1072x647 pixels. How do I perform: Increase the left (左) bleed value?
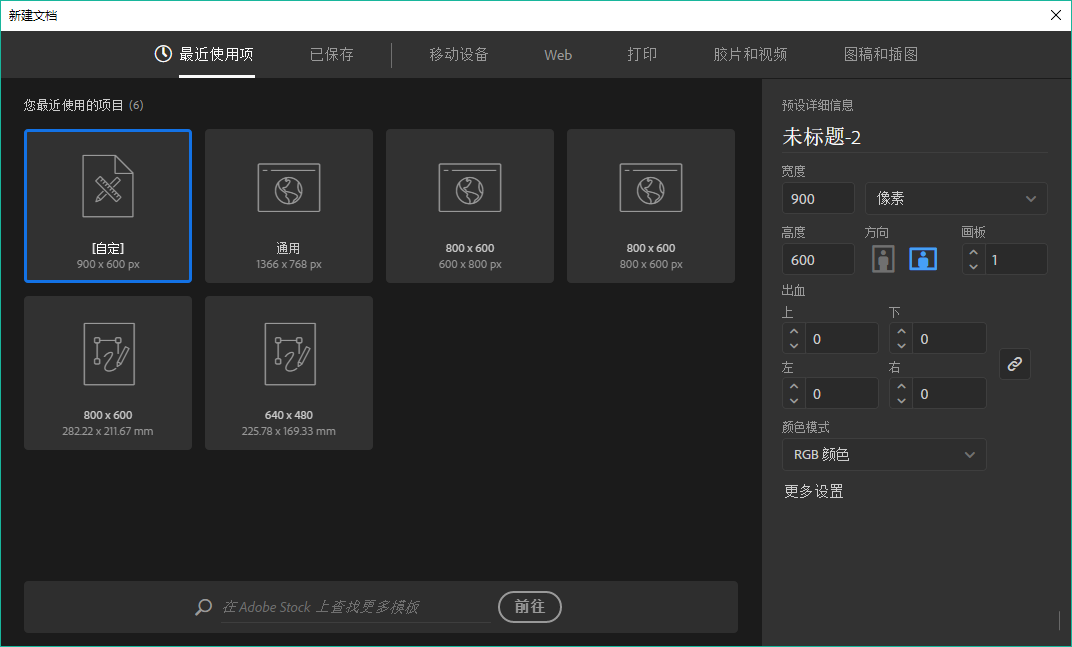tap(794, 386)
